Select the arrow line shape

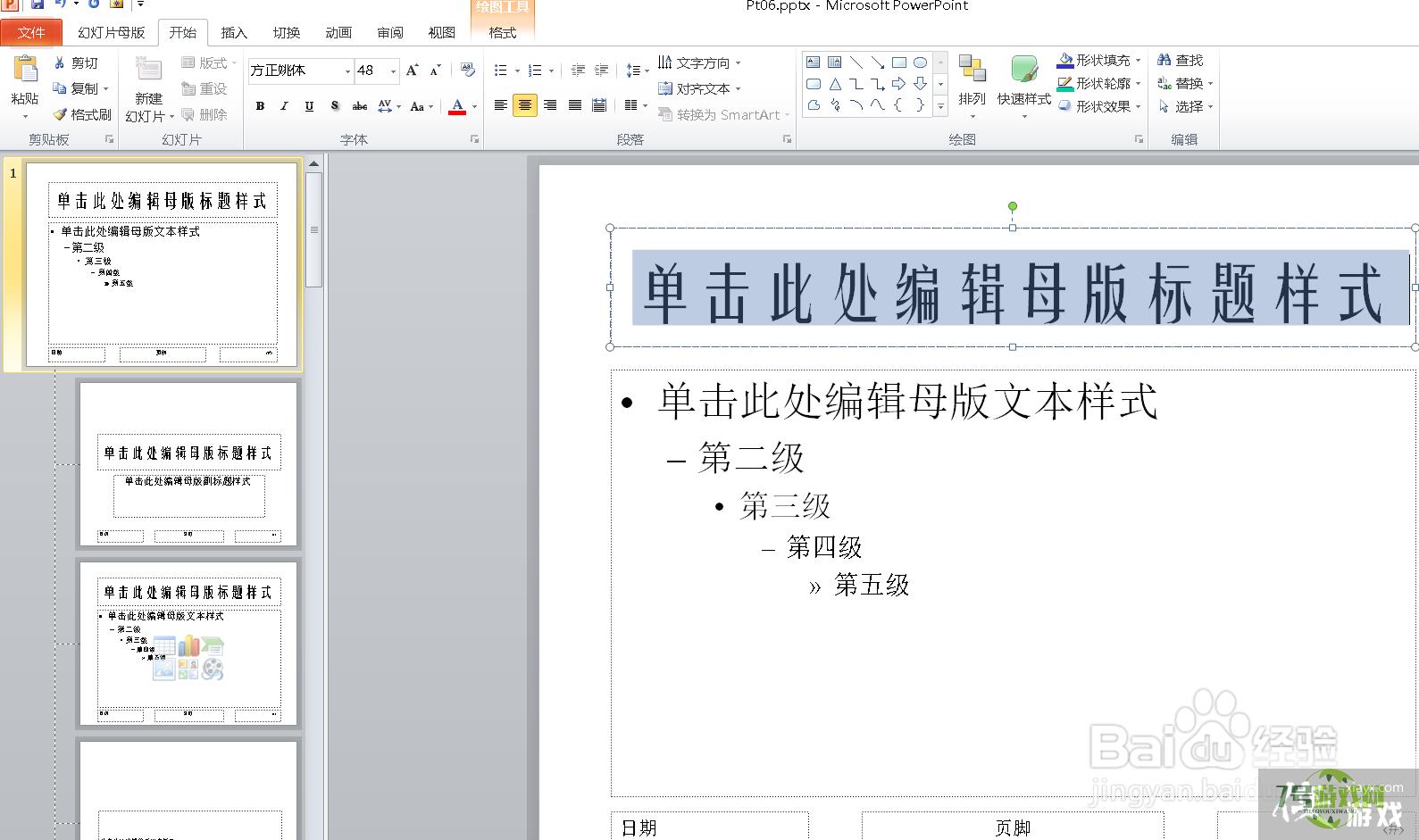click(878, 62)
